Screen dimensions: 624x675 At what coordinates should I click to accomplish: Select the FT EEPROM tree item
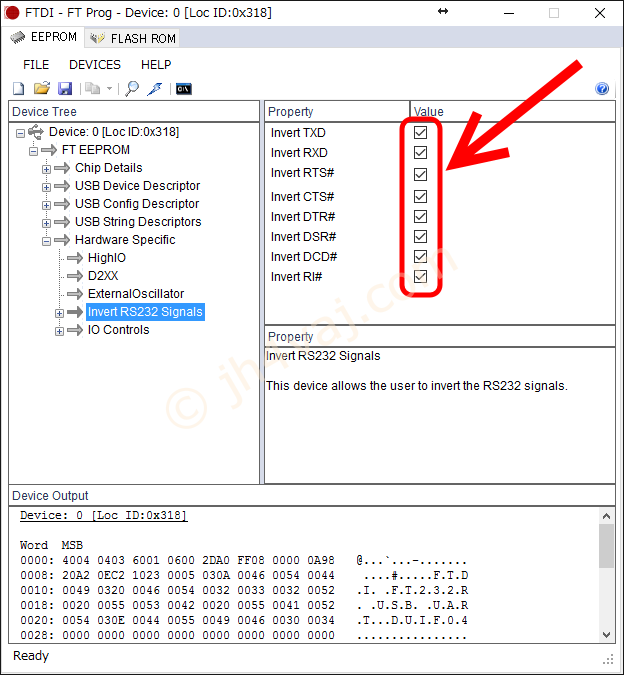point(96,150)
